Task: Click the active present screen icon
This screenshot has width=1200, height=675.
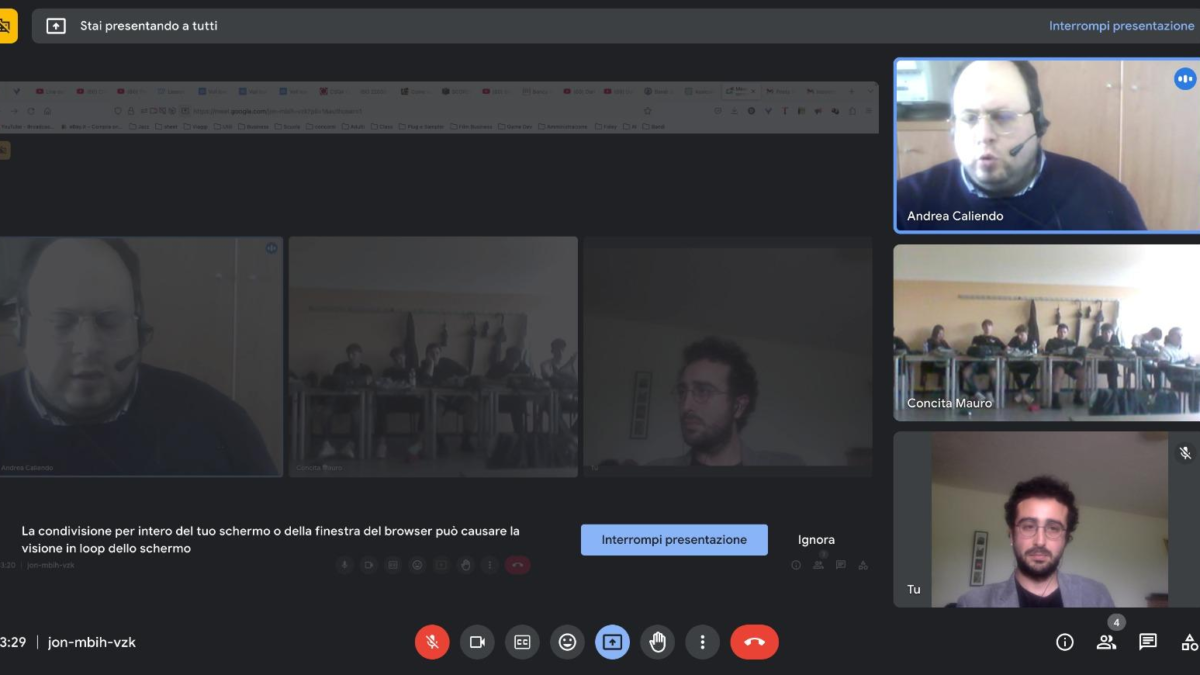Action: click(x=612, y=642)
